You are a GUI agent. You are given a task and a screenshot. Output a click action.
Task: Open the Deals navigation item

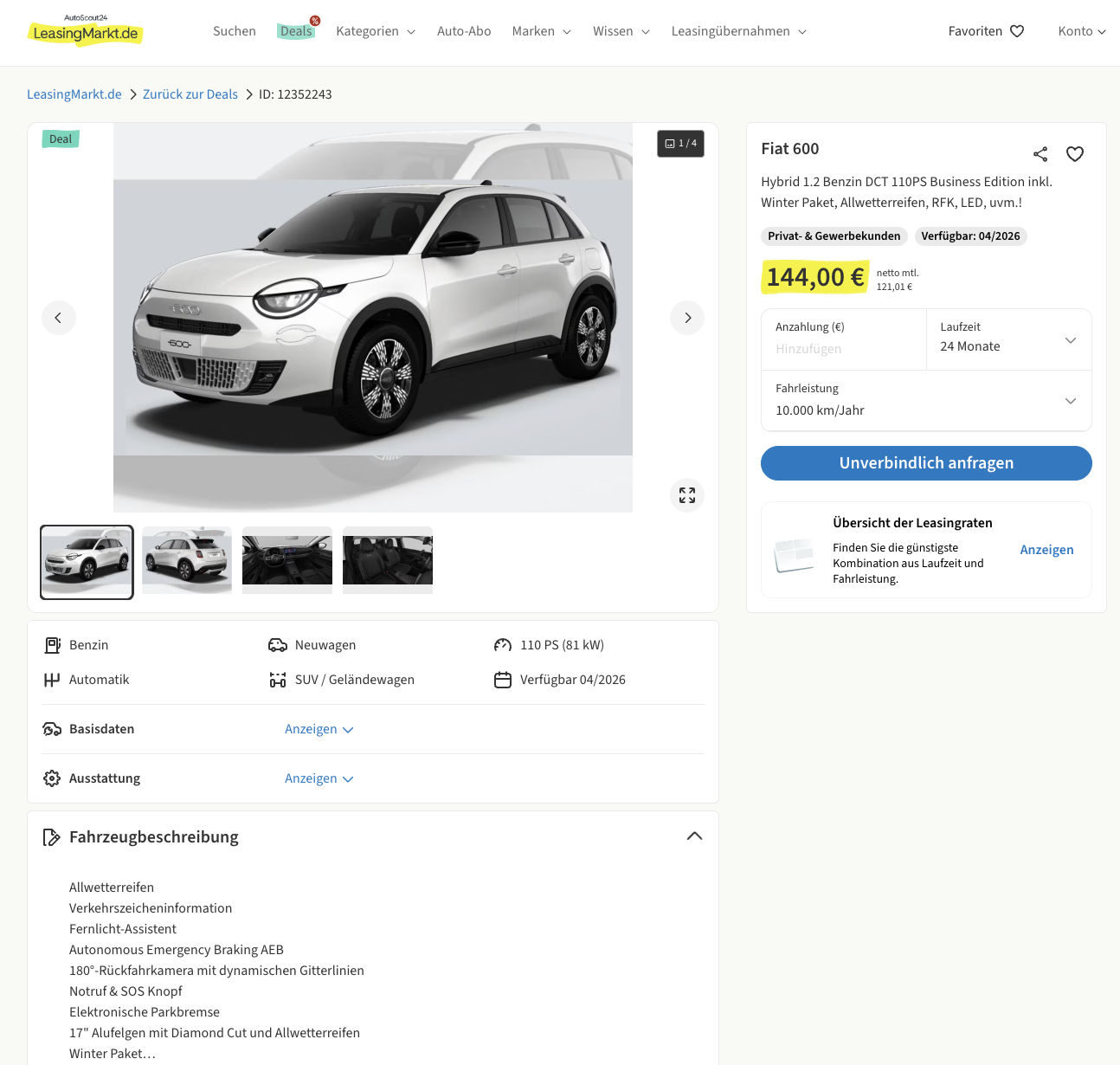click(296, 31)
